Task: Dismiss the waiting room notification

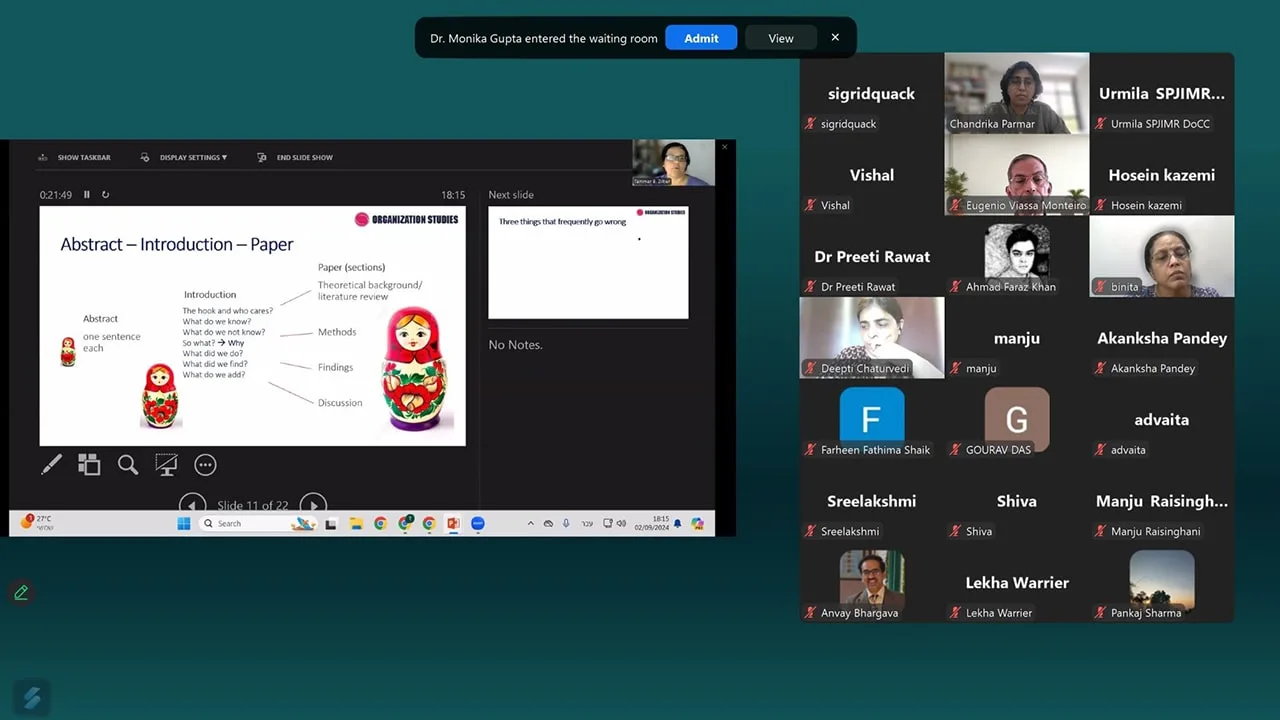Action: (x=835, y=38)
